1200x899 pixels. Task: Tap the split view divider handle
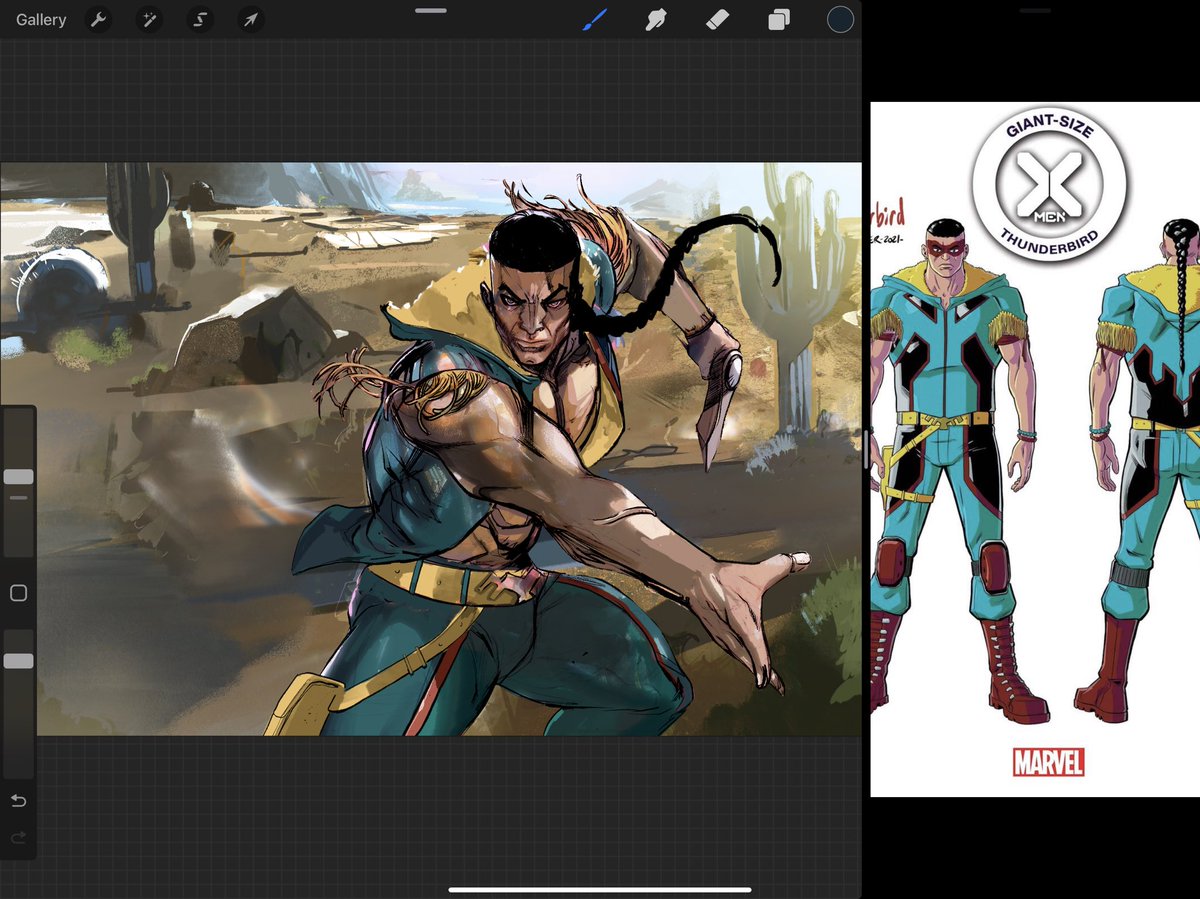pos(865,449)
